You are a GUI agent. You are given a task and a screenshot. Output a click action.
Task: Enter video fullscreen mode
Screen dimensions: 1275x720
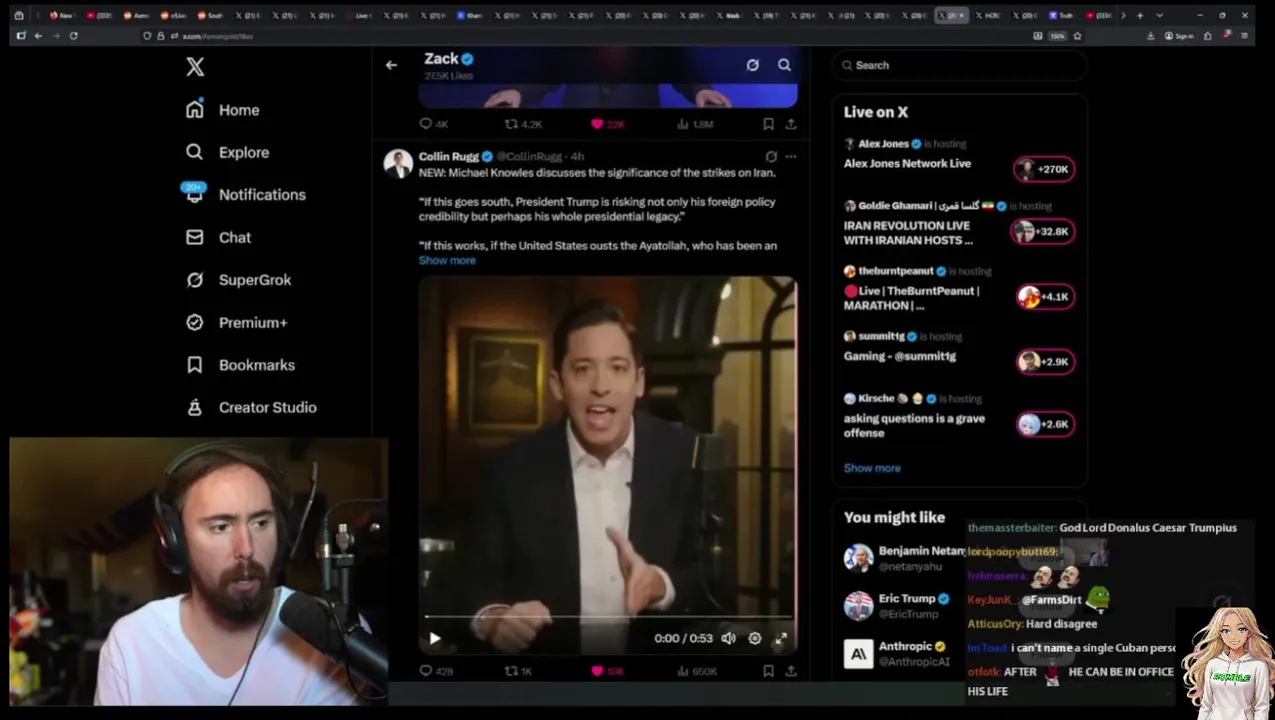[781, 638]
